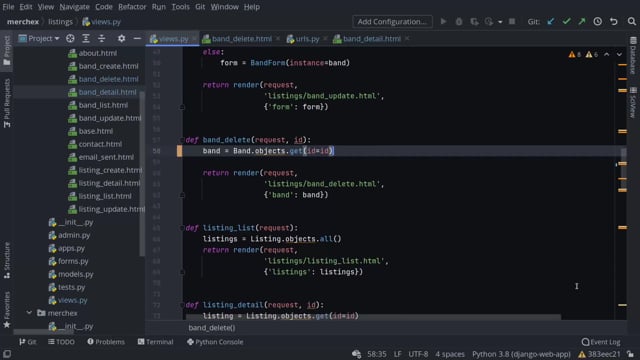
Task: Open the Tools menu
Action: pyautogui.click(x=180, y=7)
